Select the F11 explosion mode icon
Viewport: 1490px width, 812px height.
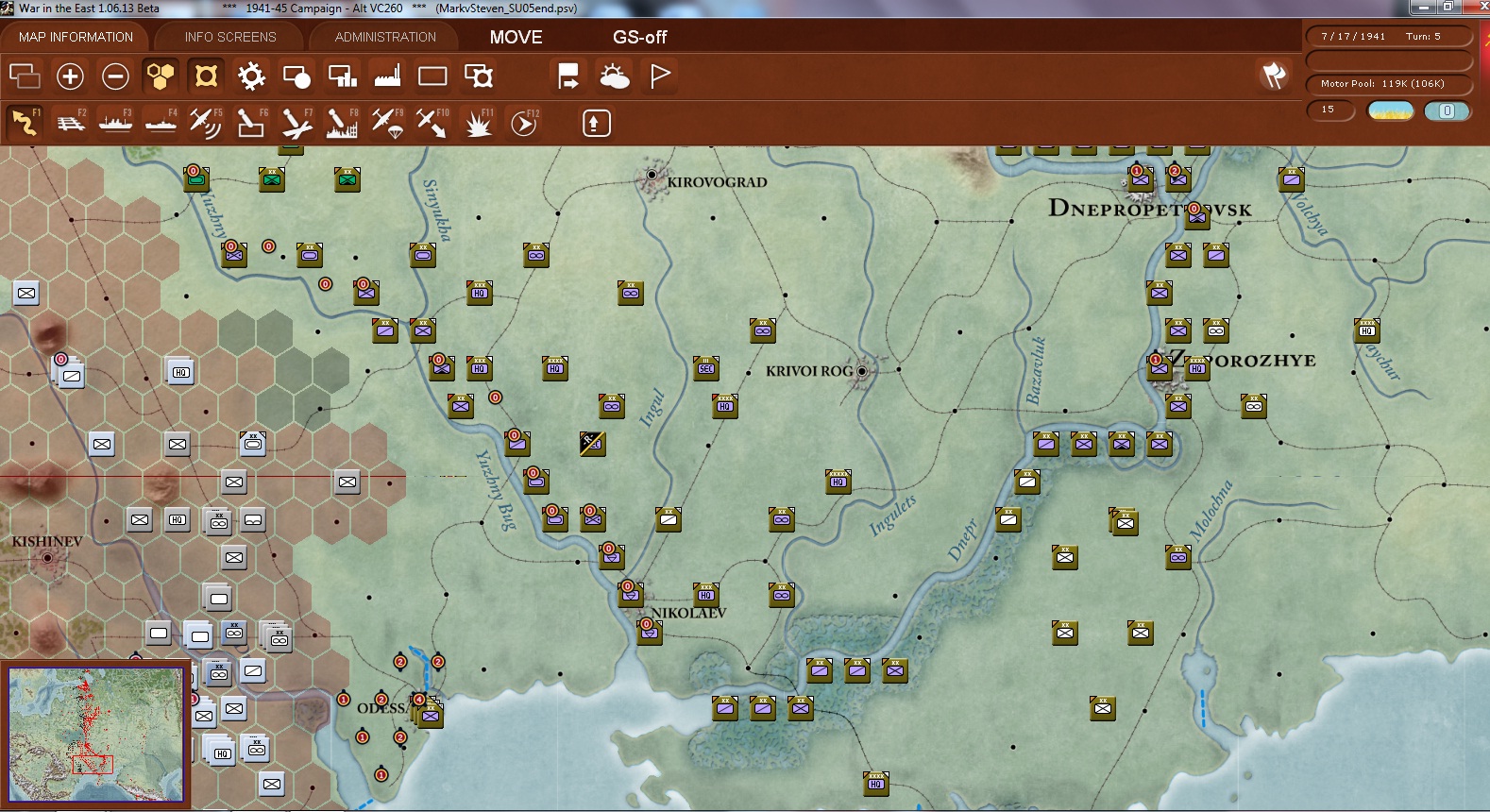[479, 123]
